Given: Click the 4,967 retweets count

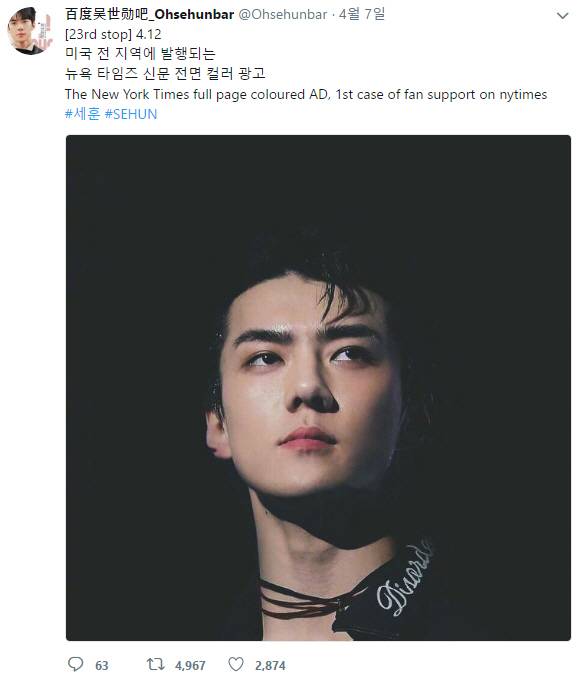Looking at the screenshot, I should 190,665.
